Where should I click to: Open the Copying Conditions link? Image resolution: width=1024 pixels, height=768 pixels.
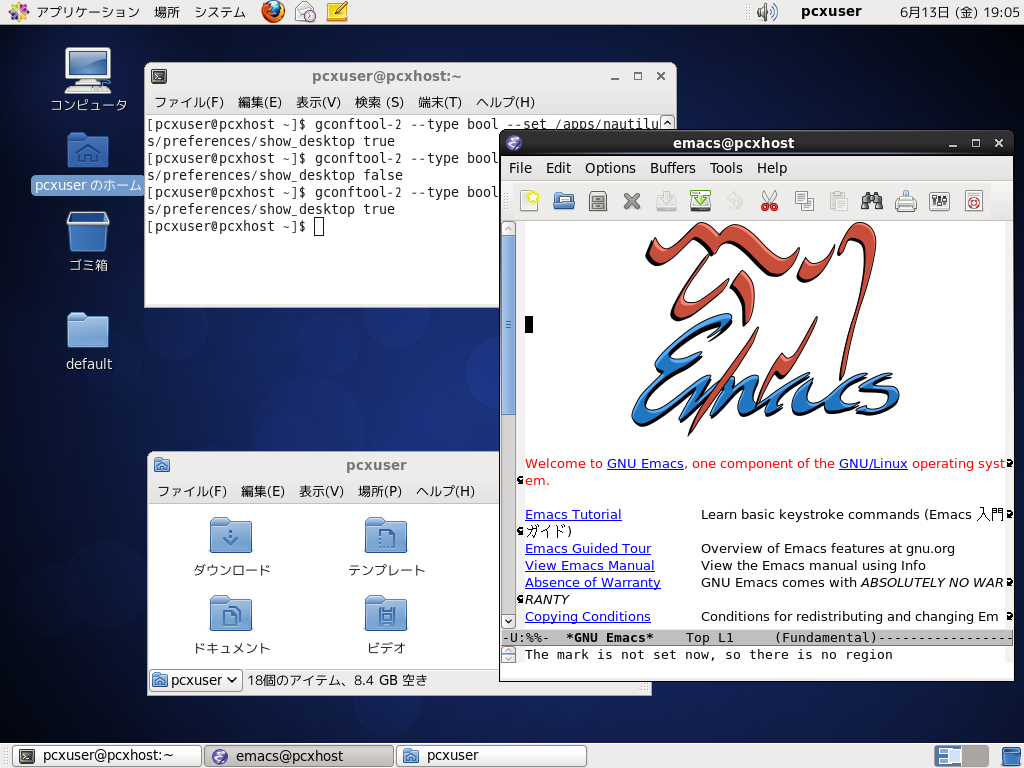point(587,616)
